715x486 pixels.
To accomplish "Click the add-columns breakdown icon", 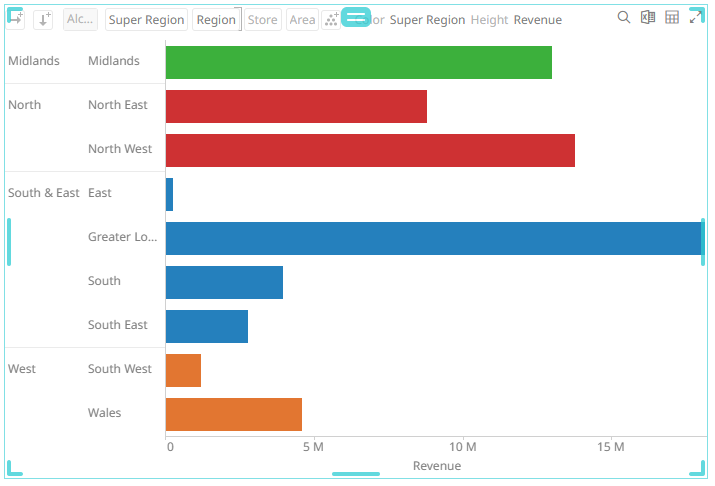I will coord(15,18).
